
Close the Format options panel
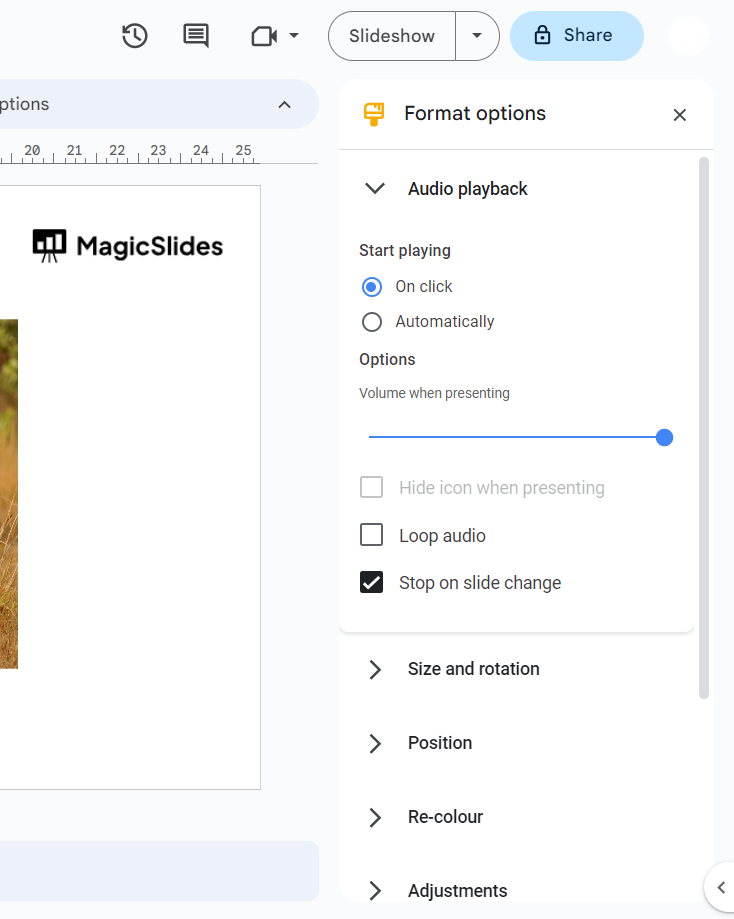[680, 115]
